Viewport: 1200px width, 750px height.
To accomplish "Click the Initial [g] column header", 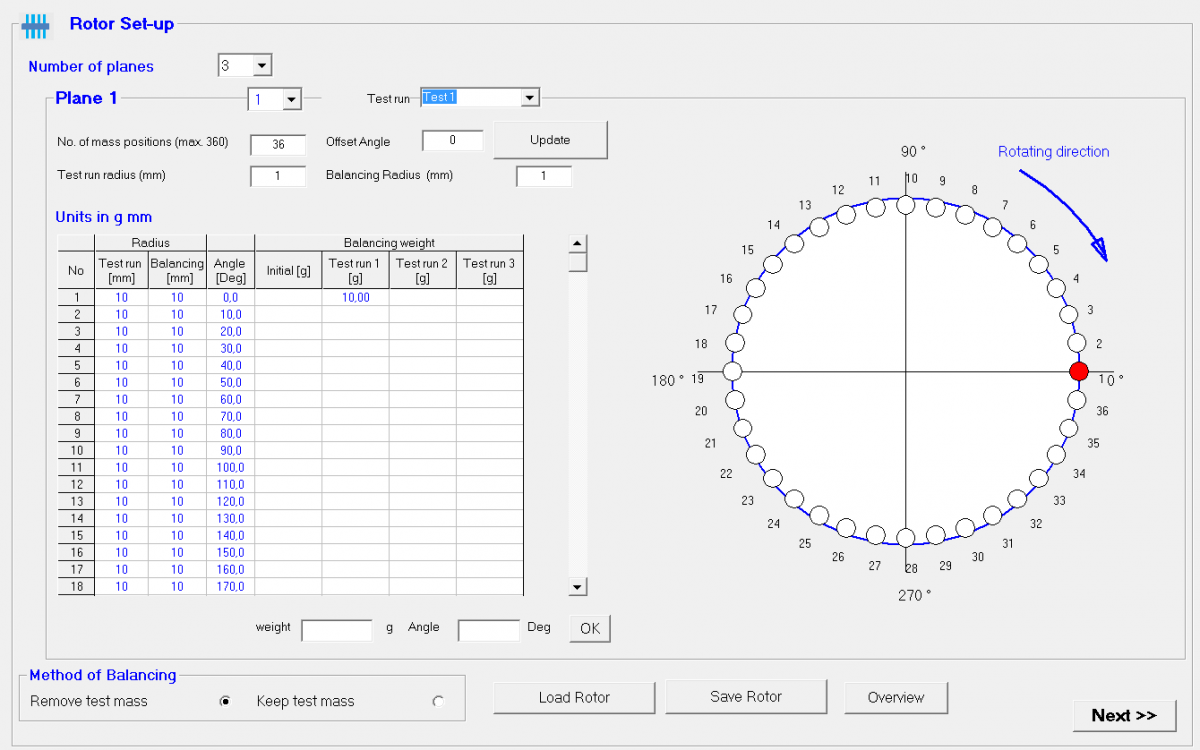I will pos(289,270).
